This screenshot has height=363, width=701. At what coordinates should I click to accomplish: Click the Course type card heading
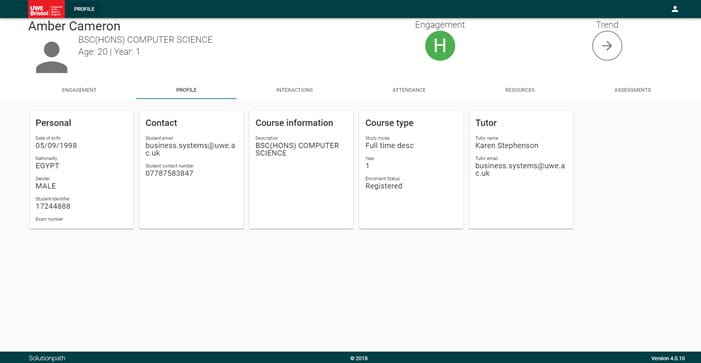coord(389,123)
